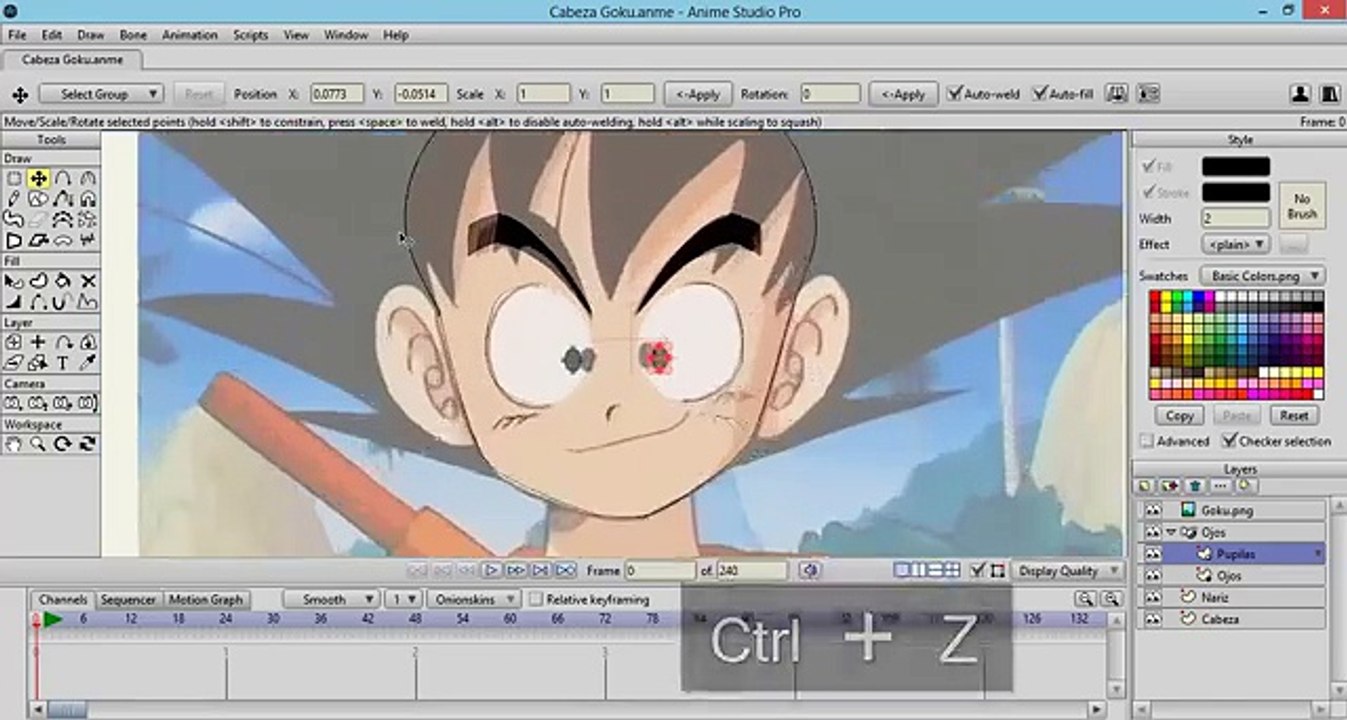Select the Paint Bucket tool
The width and height of the screenshot is (1347, 720).
tap(63, 281)
